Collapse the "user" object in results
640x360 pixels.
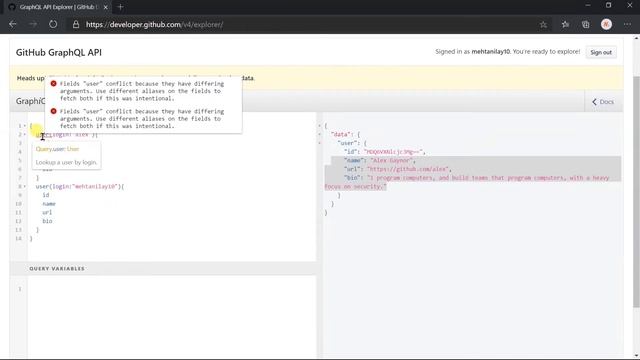tap(320, 143)
